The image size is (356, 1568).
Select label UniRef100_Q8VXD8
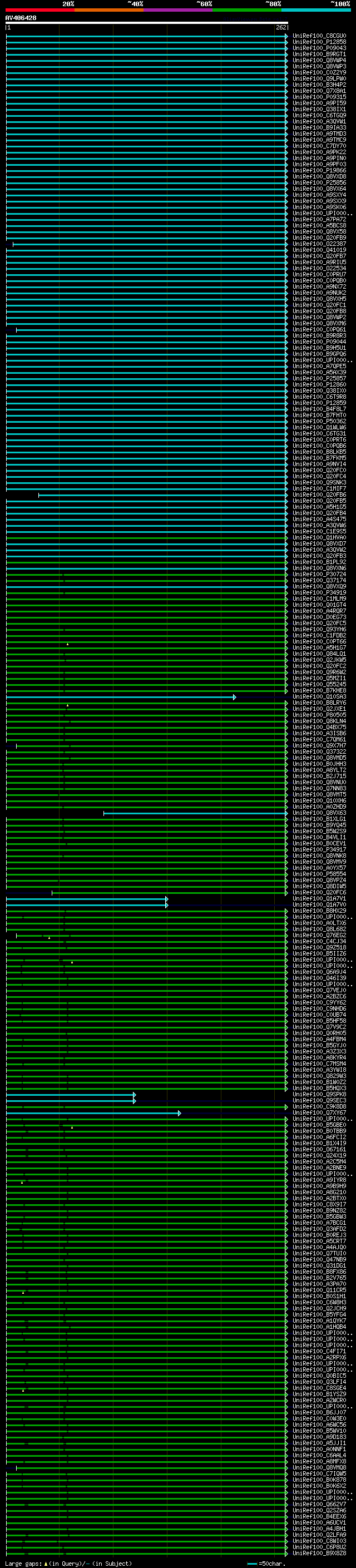319,176
